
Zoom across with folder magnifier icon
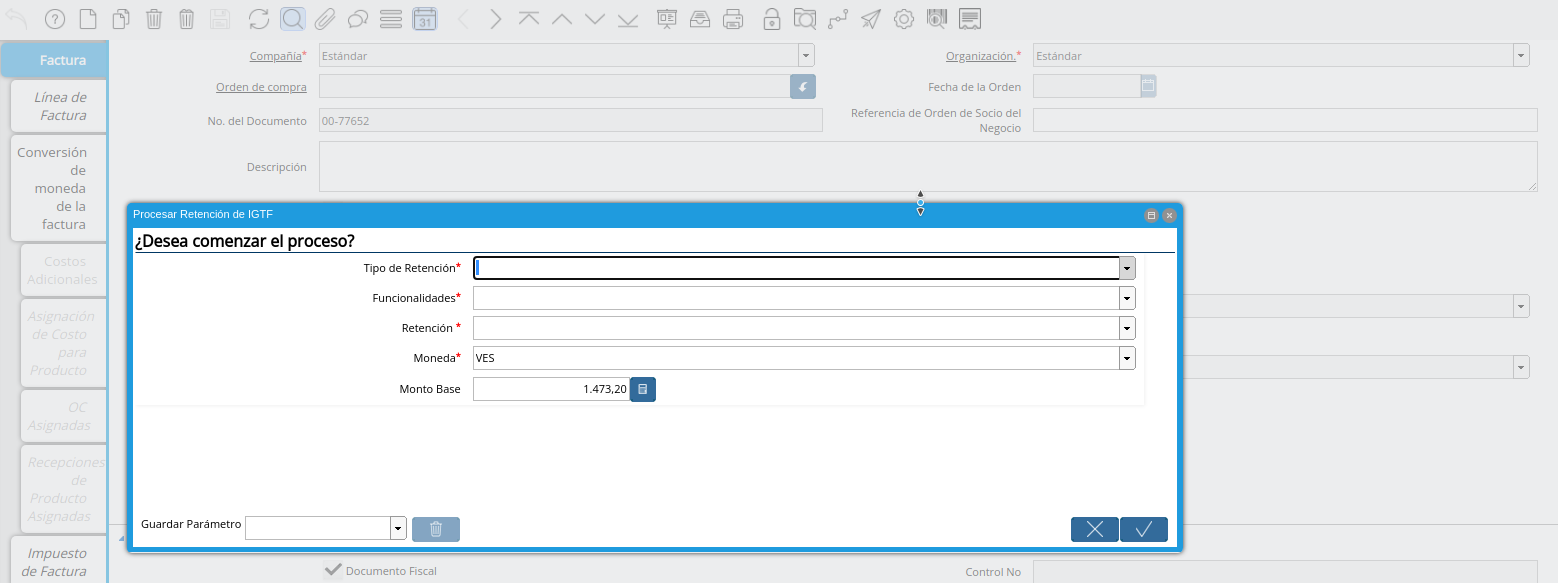click(x=804, y=18)
